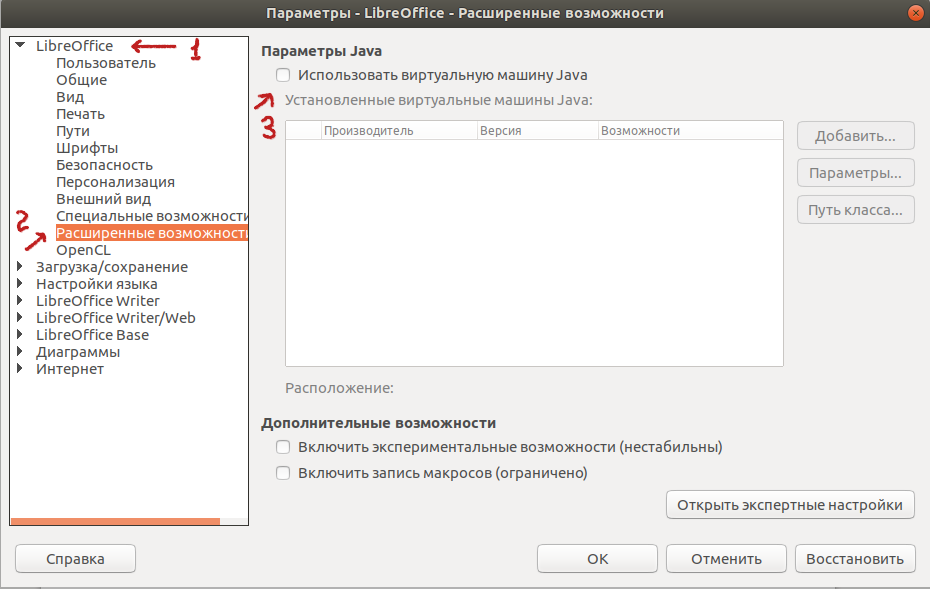Click the 'Добавить...' button
This screenshot has height=589, width=930.
click(855, 135)
